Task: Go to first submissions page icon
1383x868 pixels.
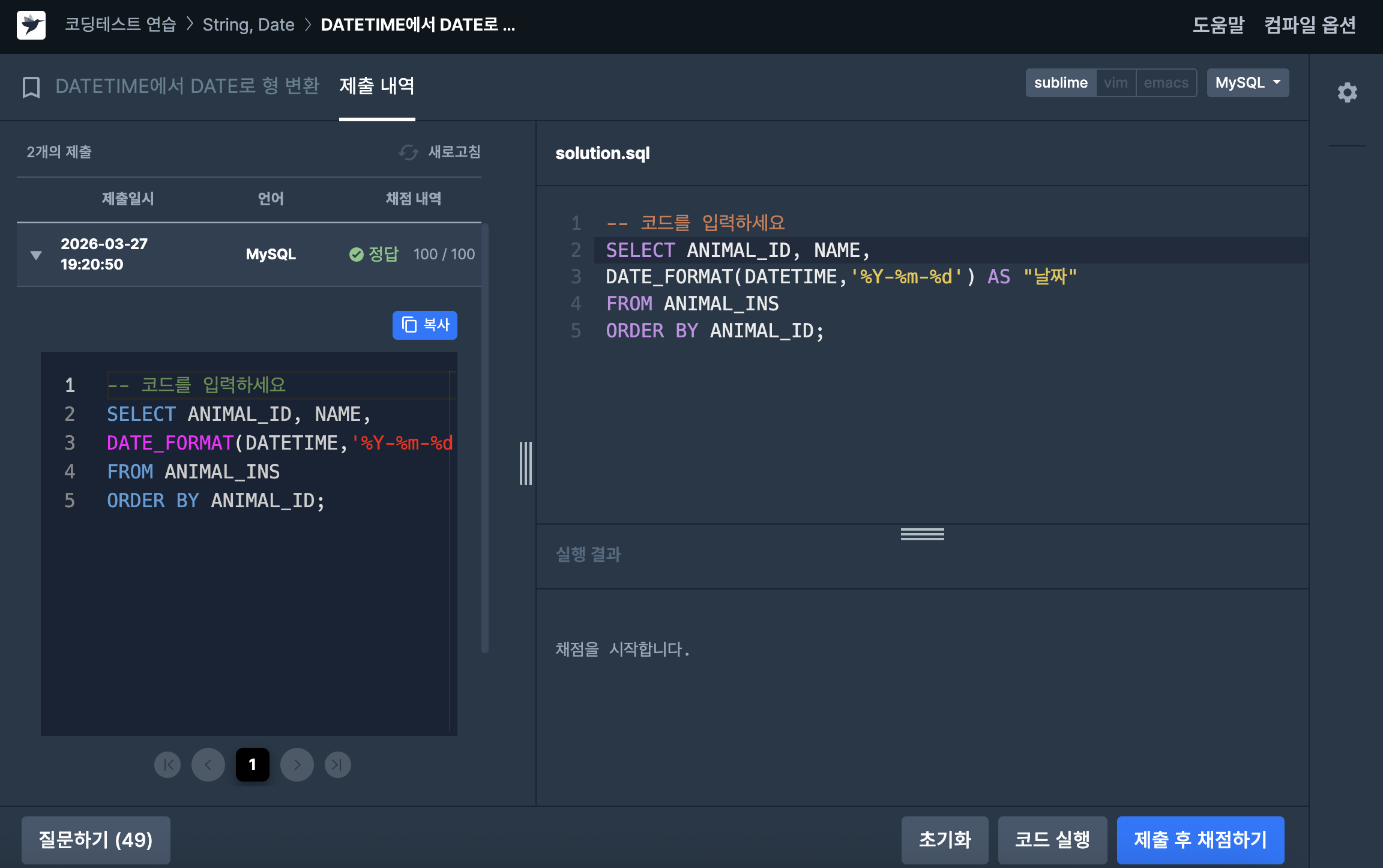Action: tap(167, 765)
